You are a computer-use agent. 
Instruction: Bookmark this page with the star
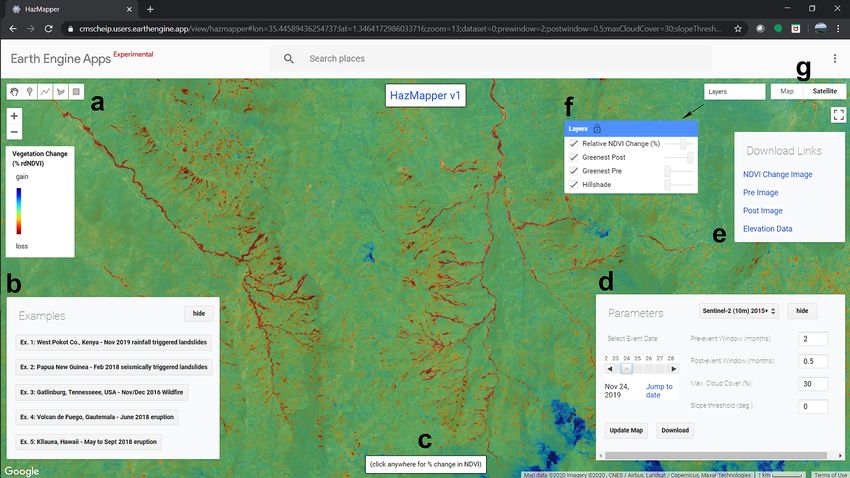tap(738, 29)
